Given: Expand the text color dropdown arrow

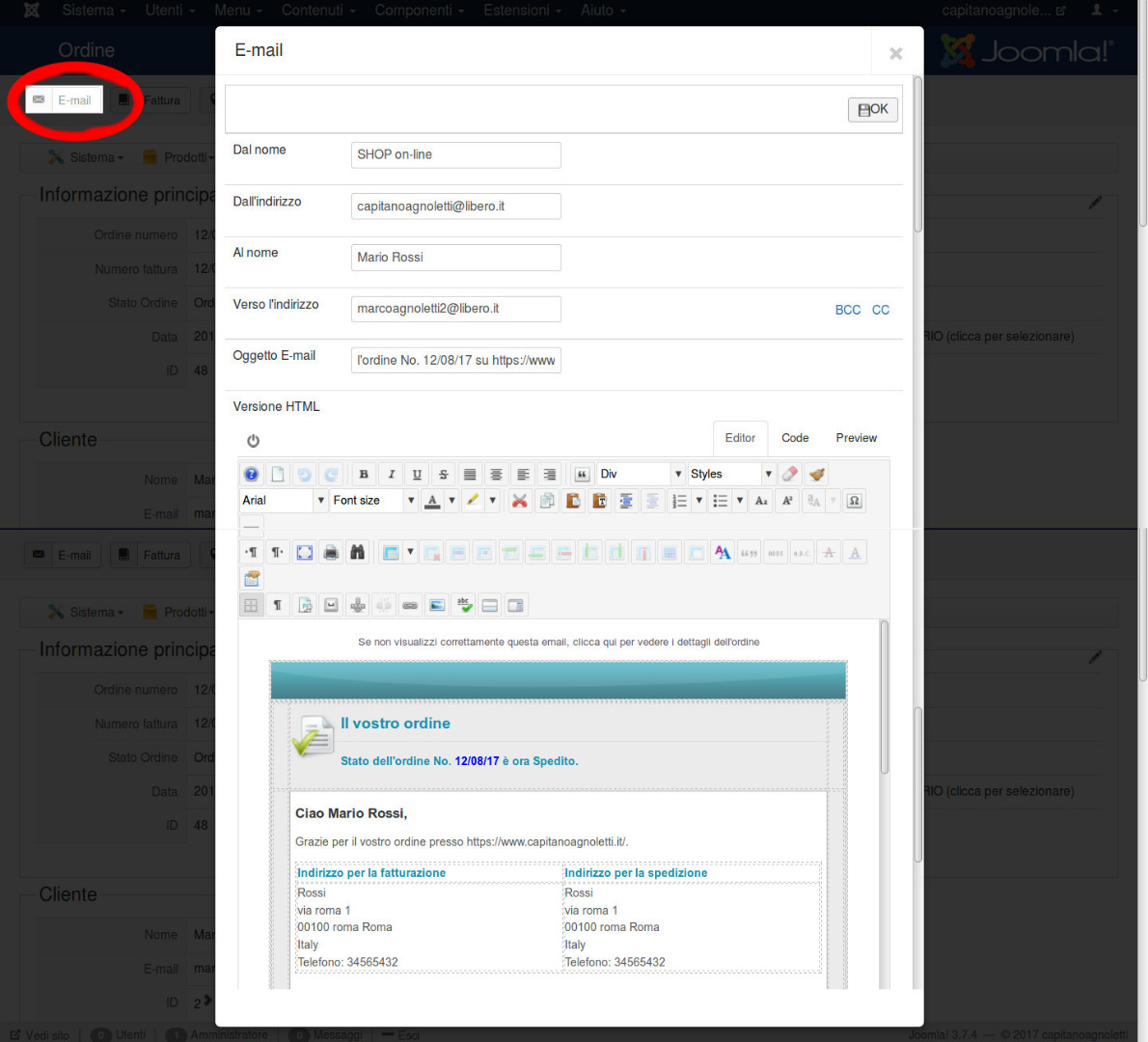Looking at the screenshot, I should 451,501.
